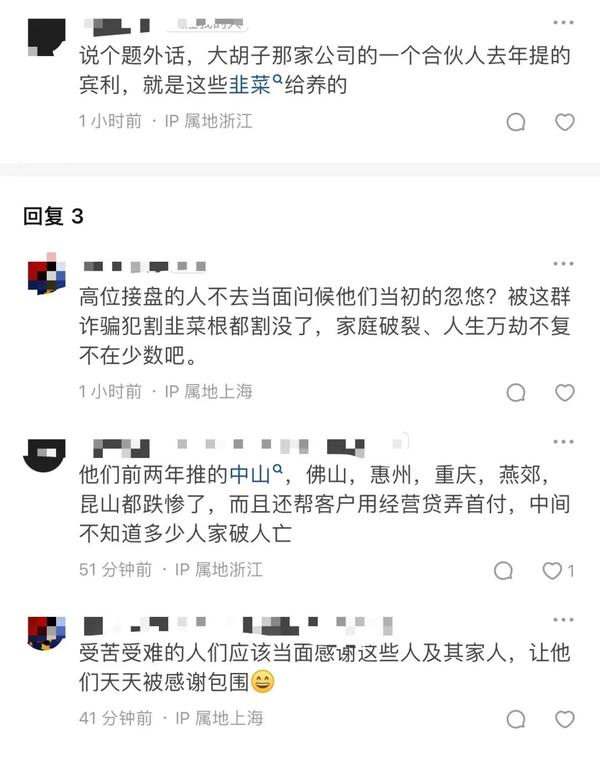The image size is (600, 758).
Task: Open the black avatar of the second reply
Action: [44, 455]
